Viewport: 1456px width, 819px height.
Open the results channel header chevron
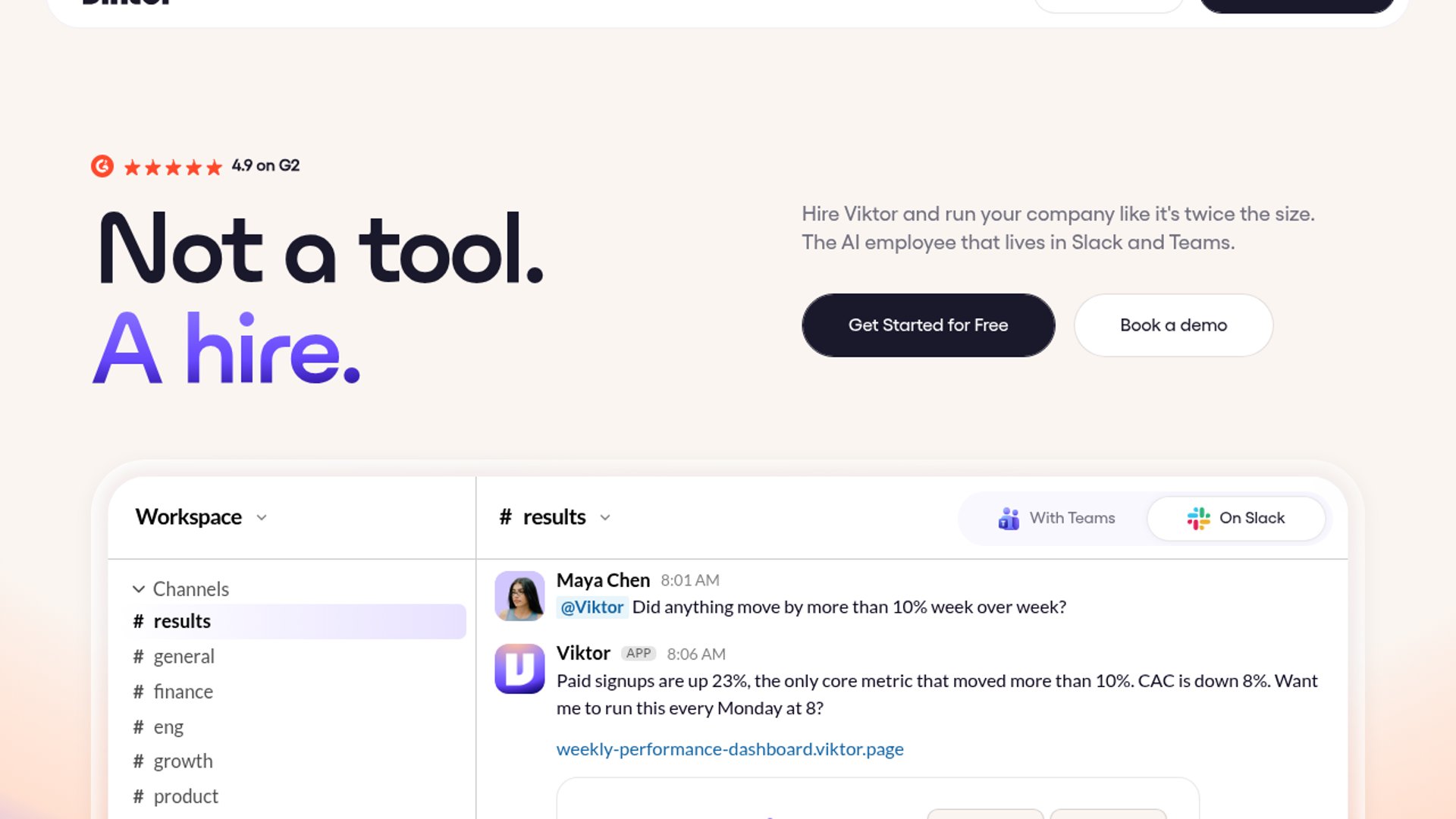(x=605, y=517)
